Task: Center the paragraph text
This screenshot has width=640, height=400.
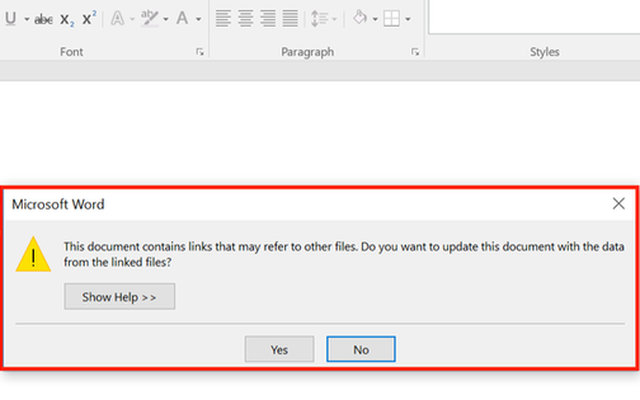Action: (x=245, y=19)
